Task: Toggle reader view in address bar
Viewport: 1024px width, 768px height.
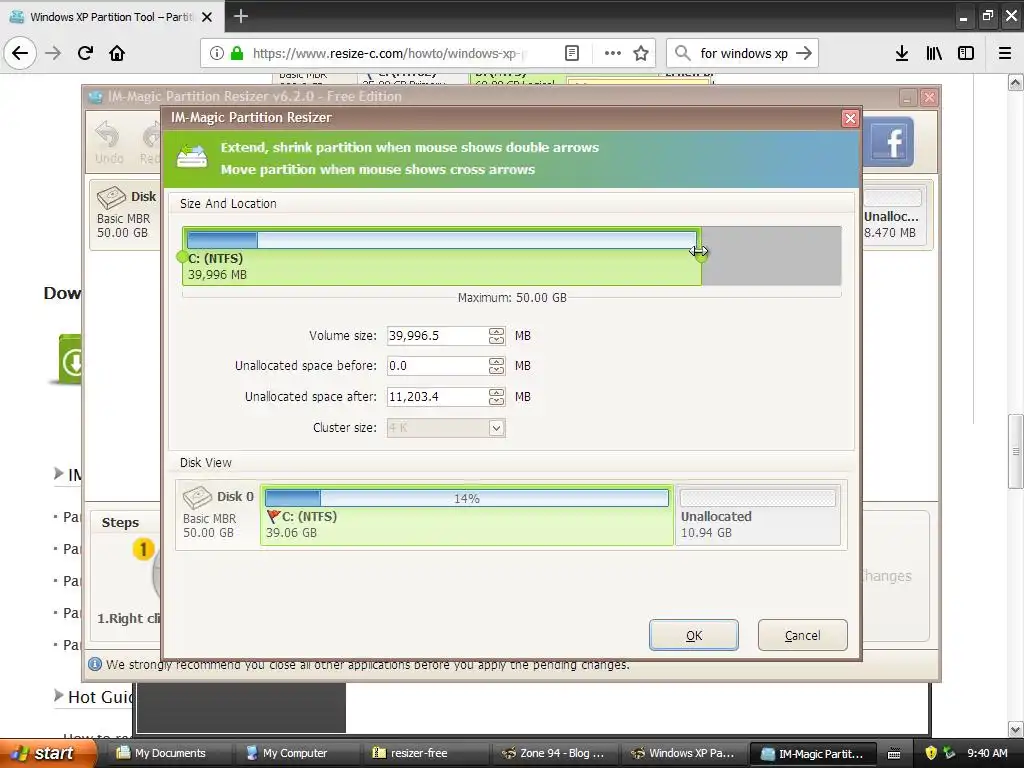Action: [x=571, y=53]
